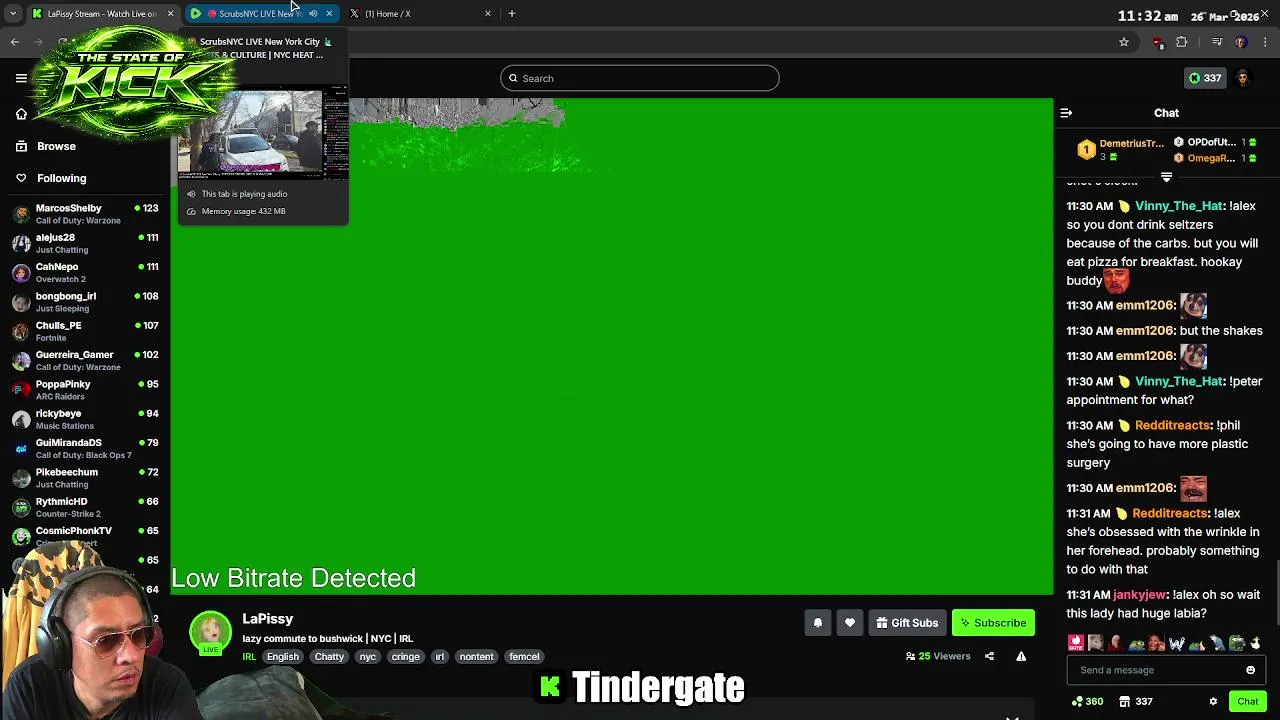Share the stream using share icon

point(989,657)
